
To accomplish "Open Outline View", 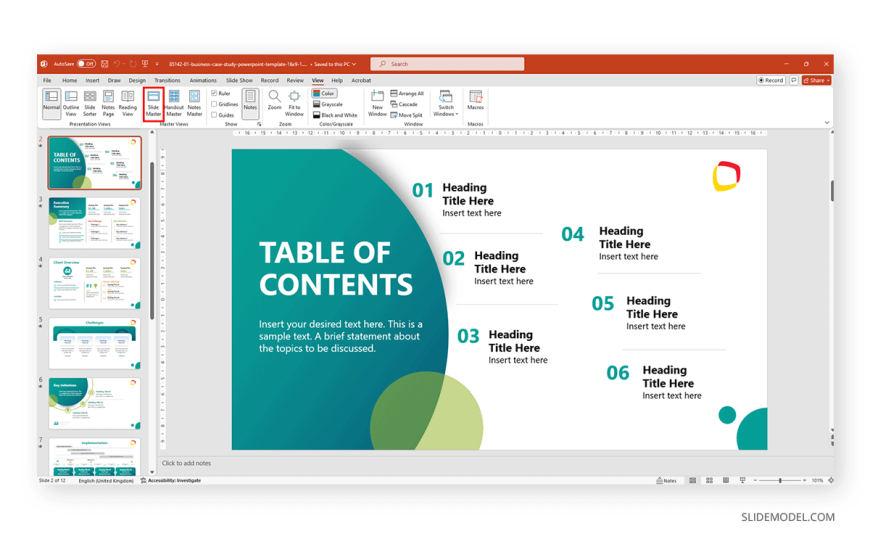I will coord(71,103).
